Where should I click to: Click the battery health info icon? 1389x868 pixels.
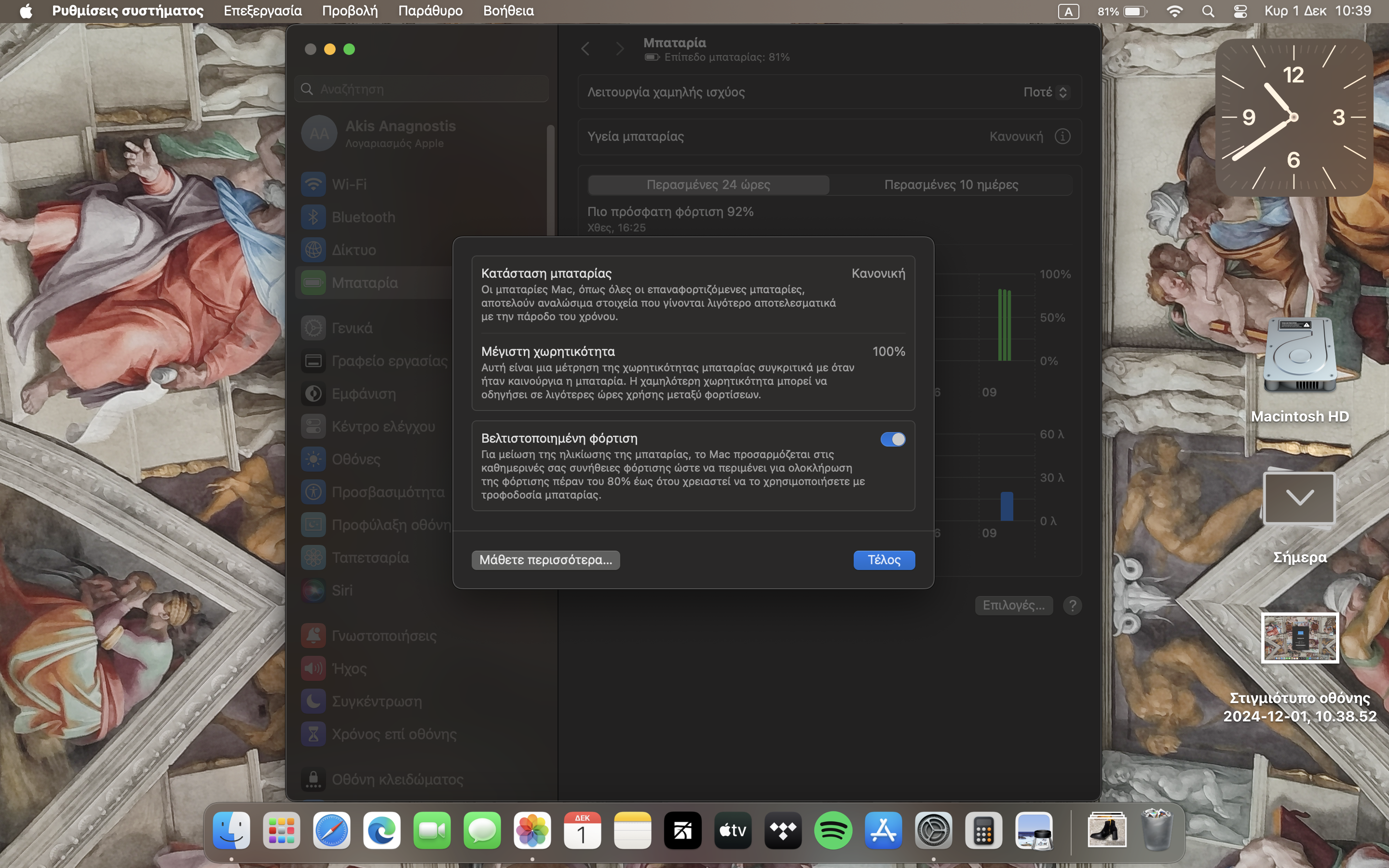[1062, 136]
